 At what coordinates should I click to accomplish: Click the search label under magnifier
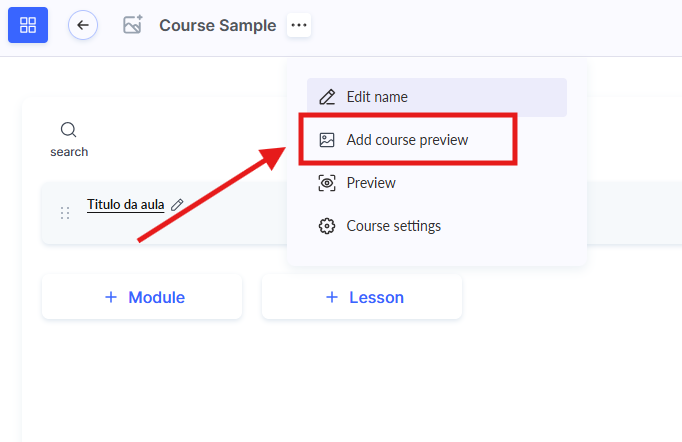69,152
